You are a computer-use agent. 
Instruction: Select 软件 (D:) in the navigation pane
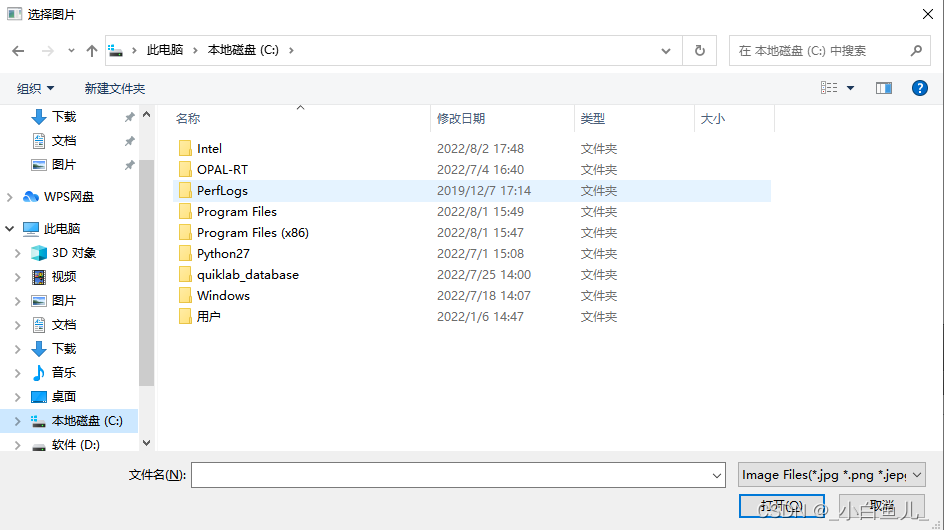click(75, 445)
